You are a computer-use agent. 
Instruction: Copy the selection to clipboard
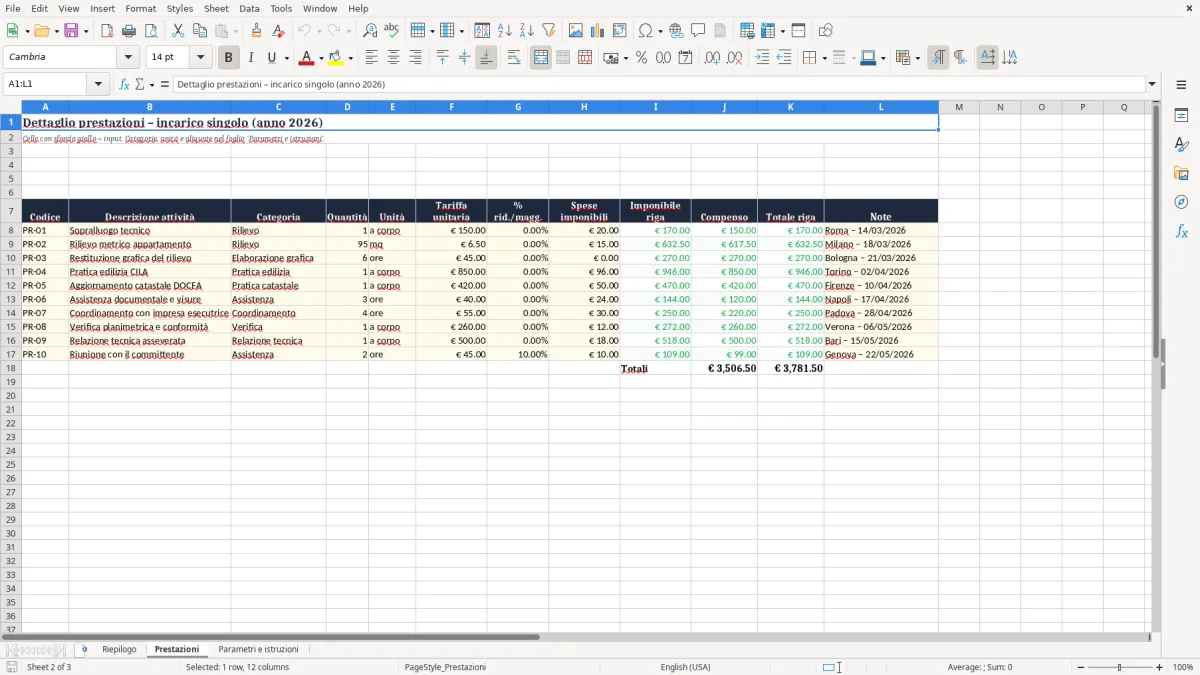coord(200,31)
